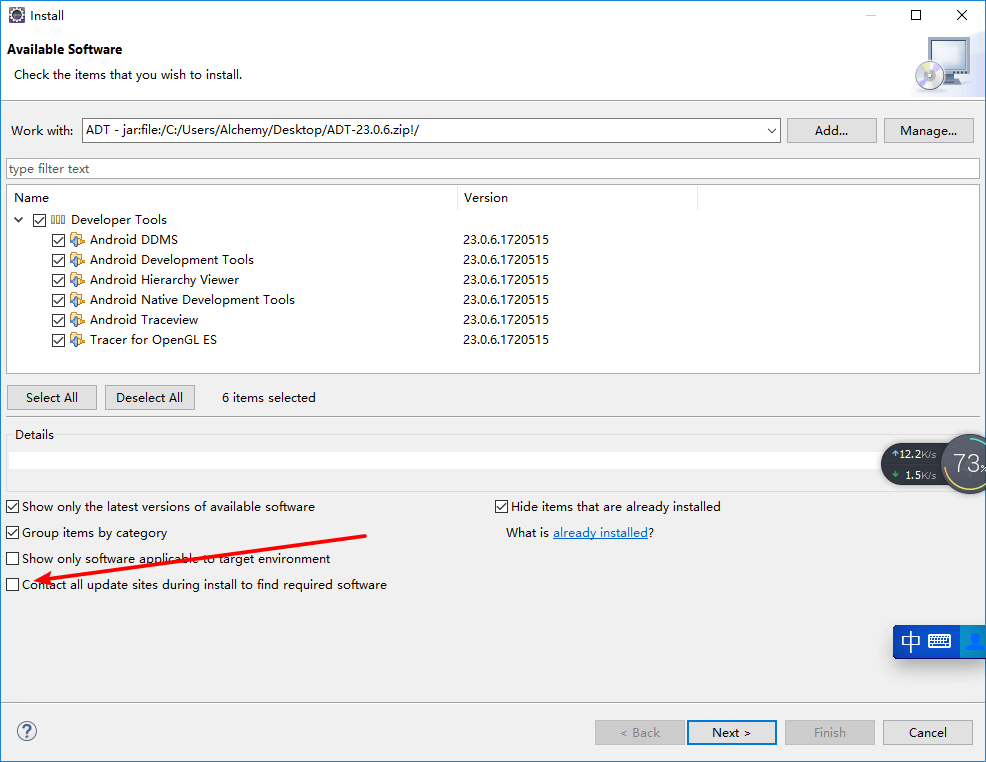Click the Tracer for OpenGL ES icon
Screen dimensions: 986x762
point(77,340)
